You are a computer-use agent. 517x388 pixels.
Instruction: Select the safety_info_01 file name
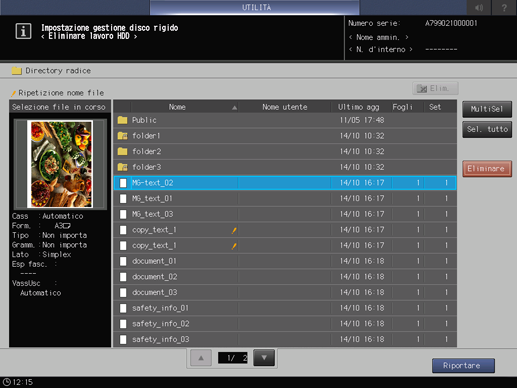(160, 308)
